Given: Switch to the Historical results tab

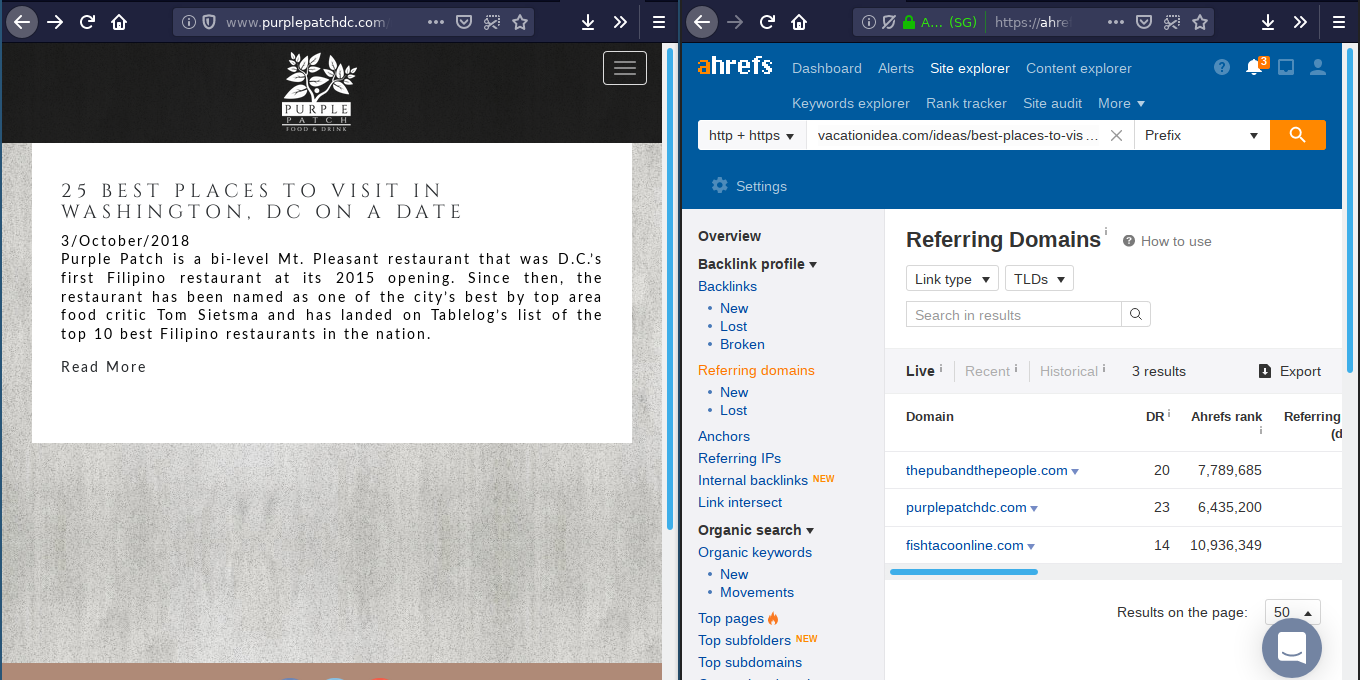Looking at the screenshot, I should click(x=1069, y=371).
